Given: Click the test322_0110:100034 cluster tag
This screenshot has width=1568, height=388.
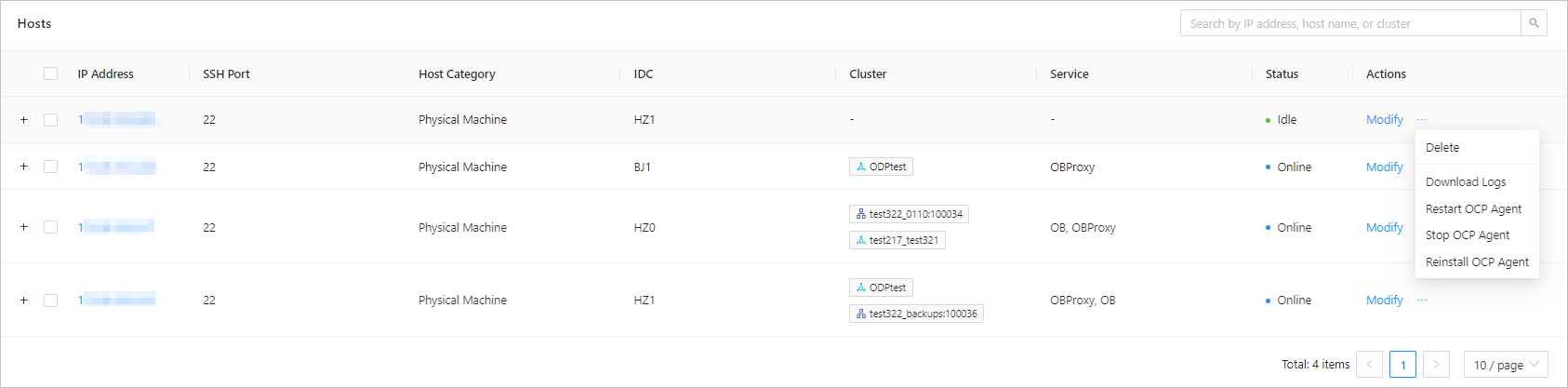Looking at the screenshot, I should point(909,214).
